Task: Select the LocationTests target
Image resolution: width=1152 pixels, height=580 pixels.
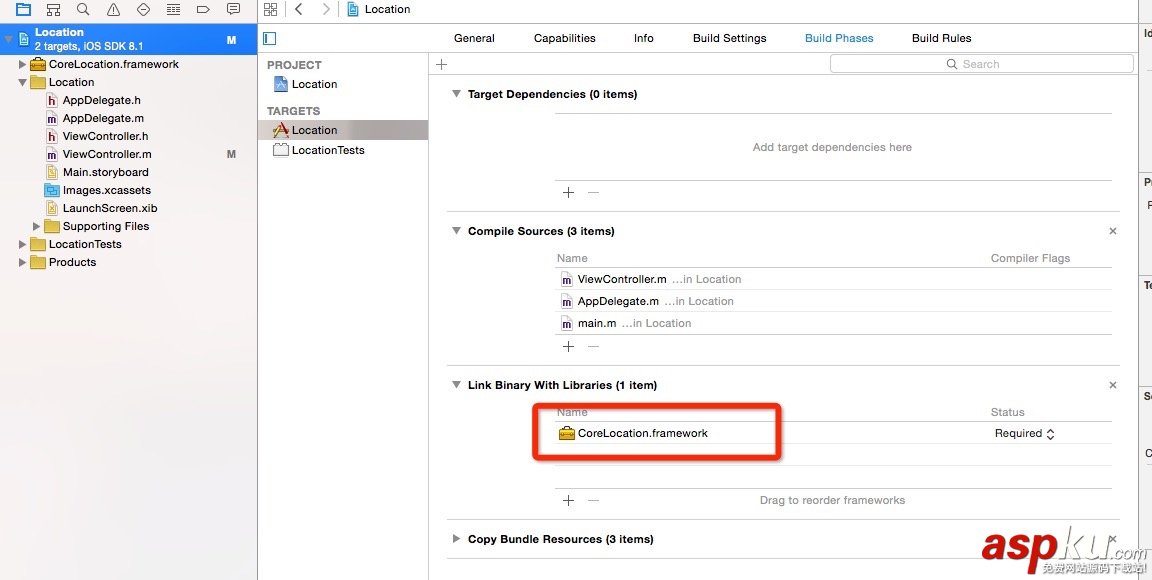Action: [x=328, y=150]
